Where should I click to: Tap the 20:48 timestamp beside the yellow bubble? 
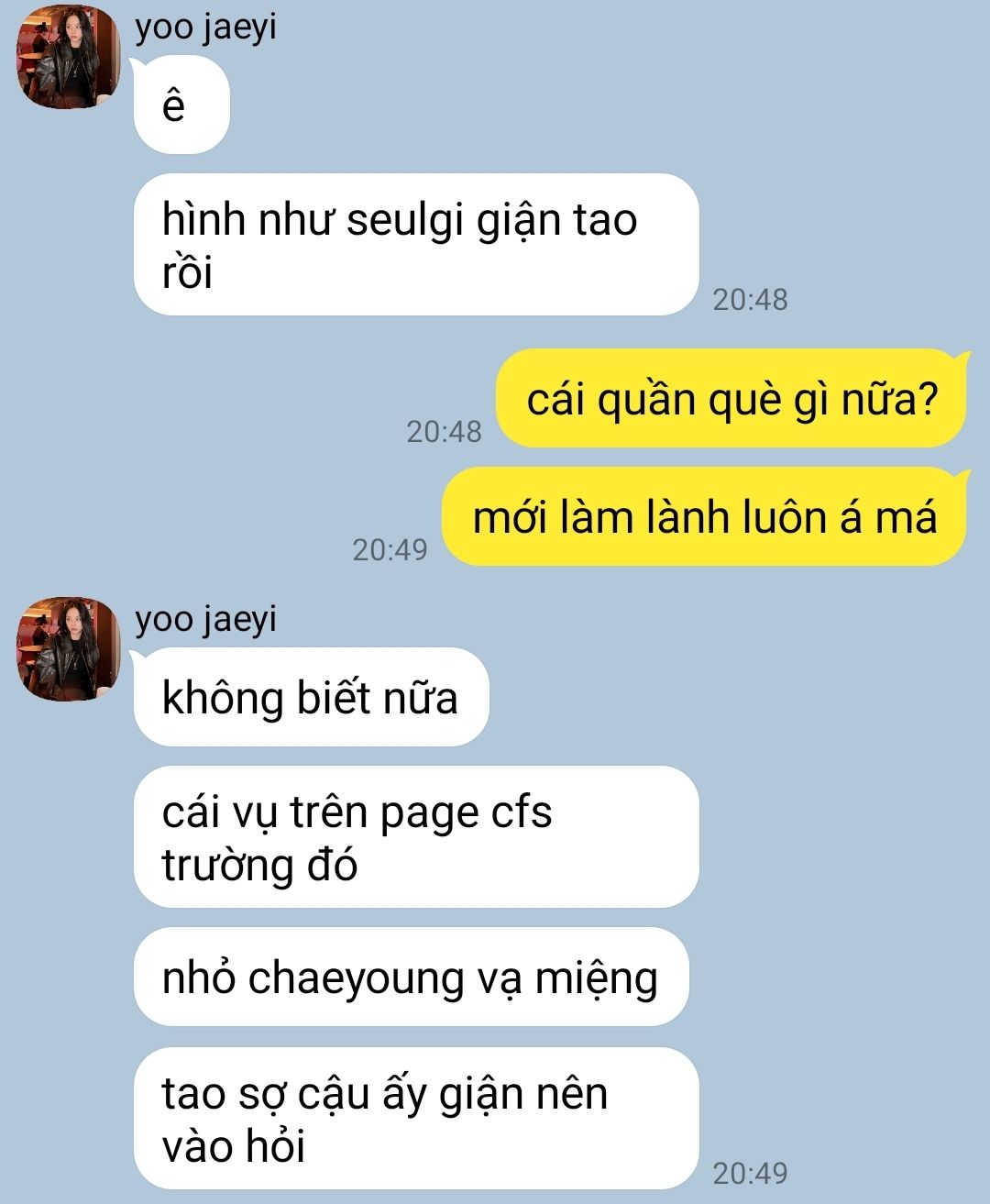pyautogui.click(x=444, y=431)
